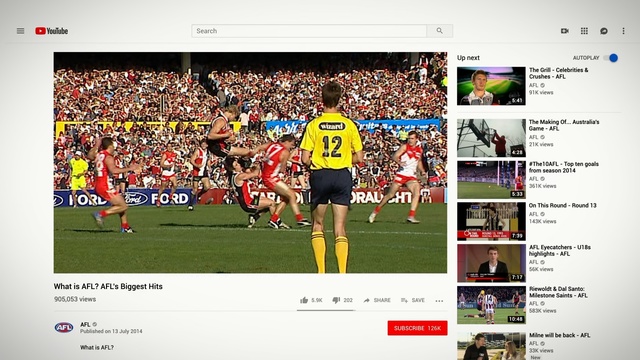
Task: Go to YouTube home via logo
Action: (51, 31)
